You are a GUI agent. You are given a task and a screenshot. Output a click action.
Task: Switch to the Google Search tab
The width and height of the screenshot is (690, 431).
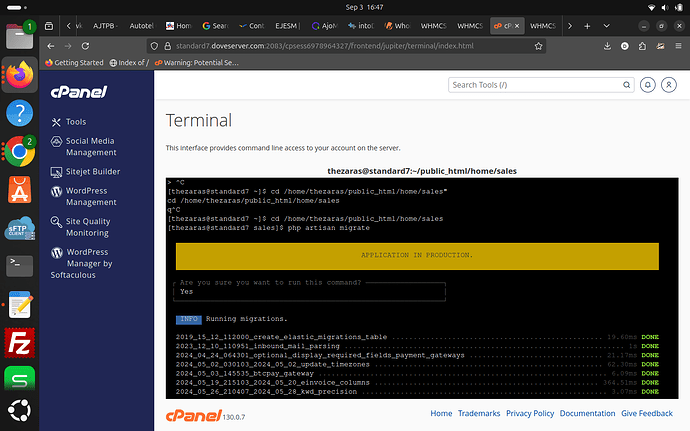pos(215,26)
